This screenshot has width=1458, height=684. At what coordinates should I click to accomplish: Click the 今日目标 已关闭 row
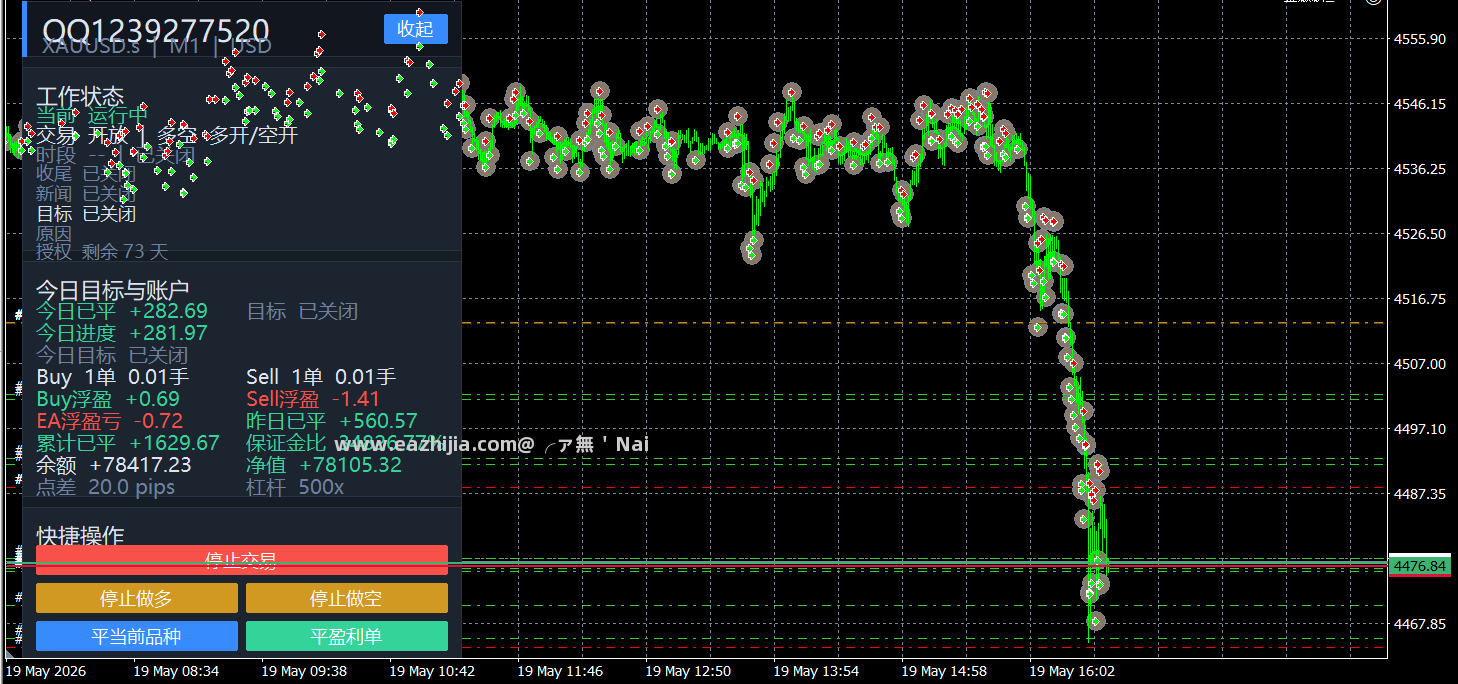click(112, 355)
